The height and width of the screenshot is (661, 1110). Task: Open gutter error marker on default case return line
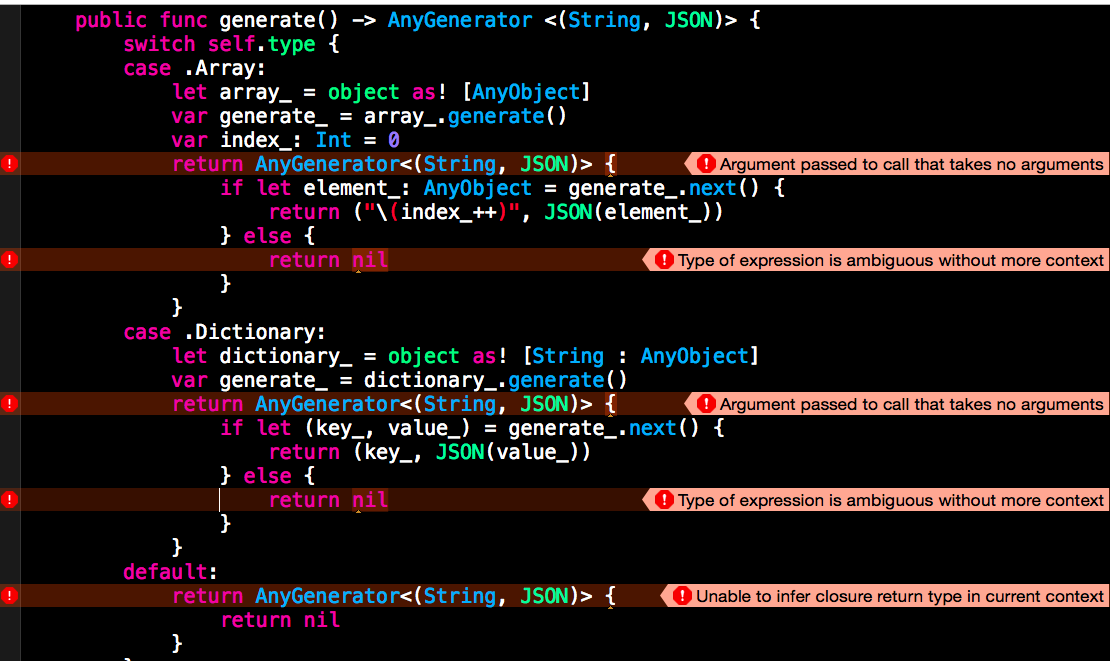10,596
